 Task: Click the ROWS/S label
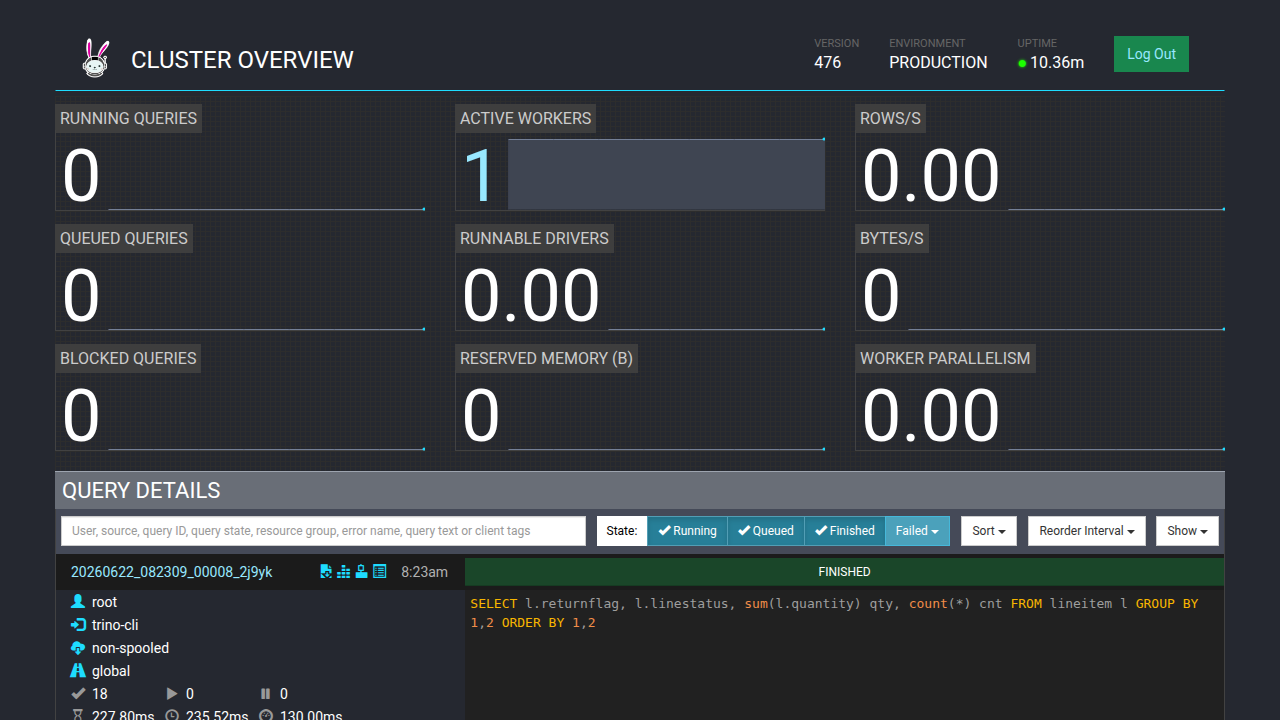click(890, 118)
